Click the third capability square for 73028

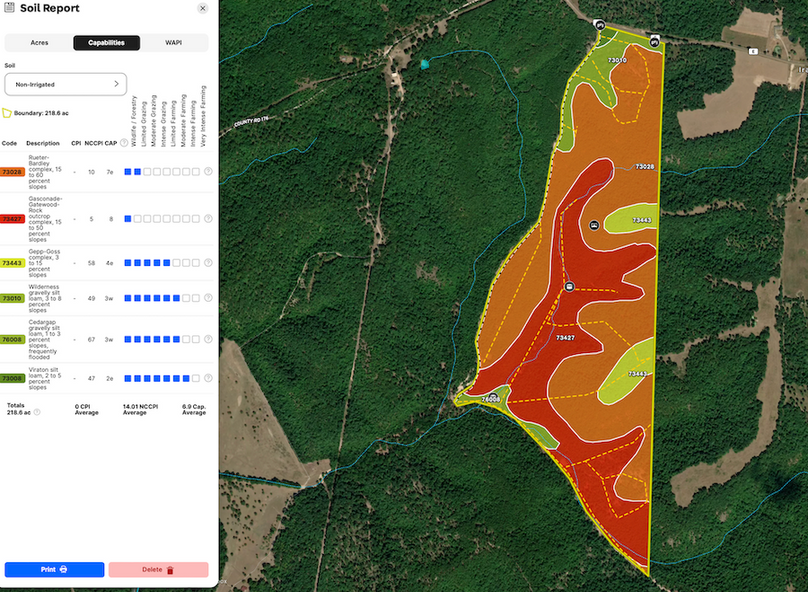pos(147,172)
